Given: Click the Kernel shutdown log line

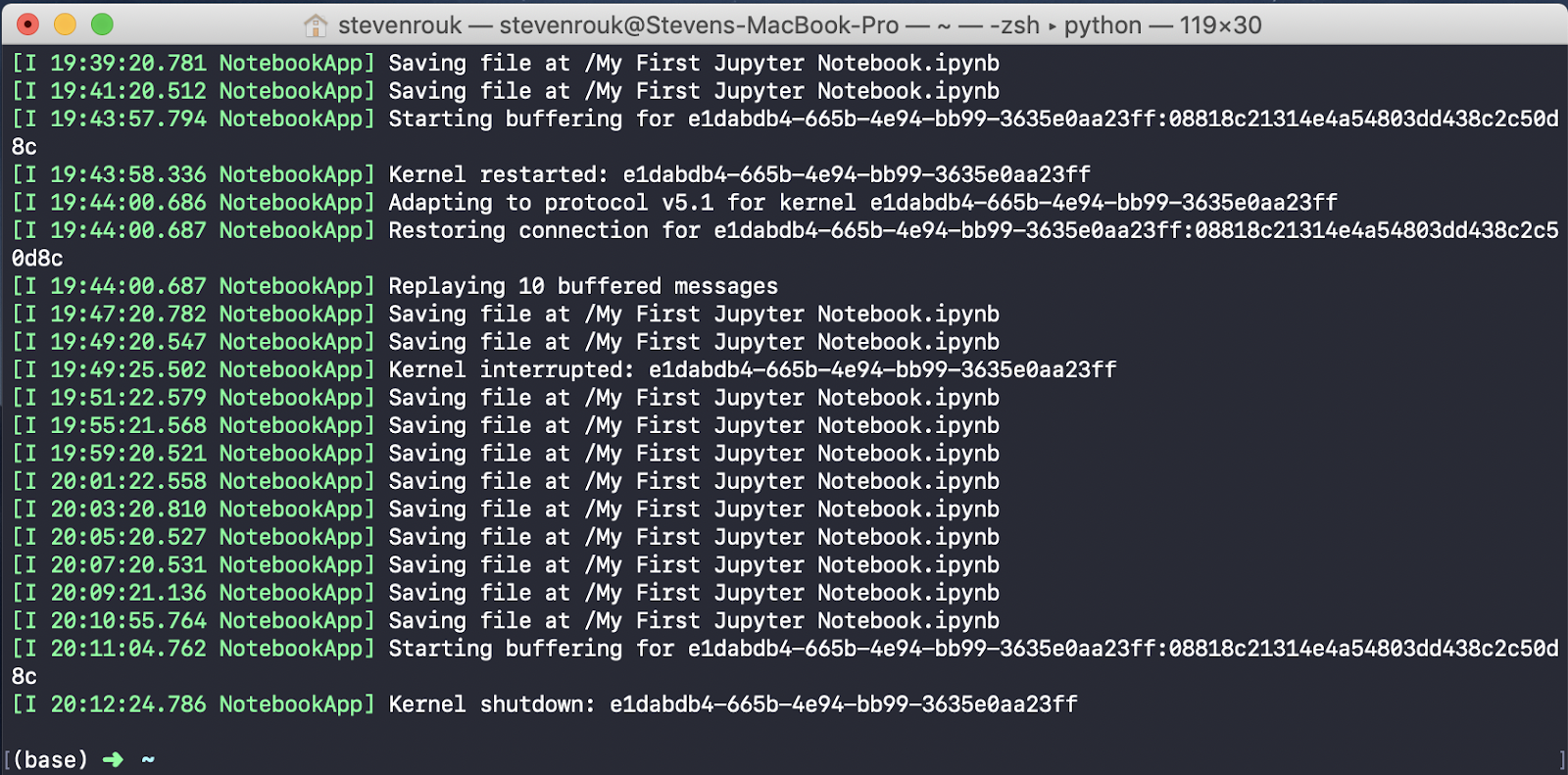Looking at the screenshot, I should click(x=545, y=704).
